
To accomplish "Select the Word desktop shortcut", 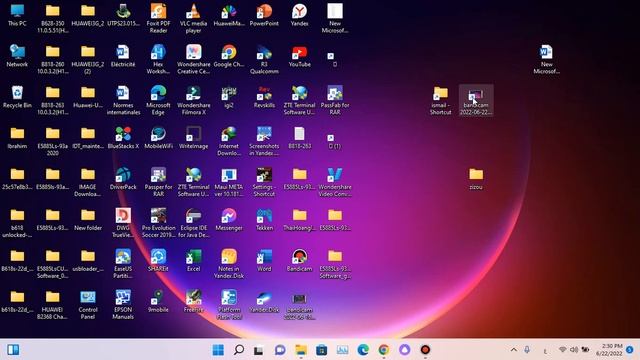I will 264,260.
